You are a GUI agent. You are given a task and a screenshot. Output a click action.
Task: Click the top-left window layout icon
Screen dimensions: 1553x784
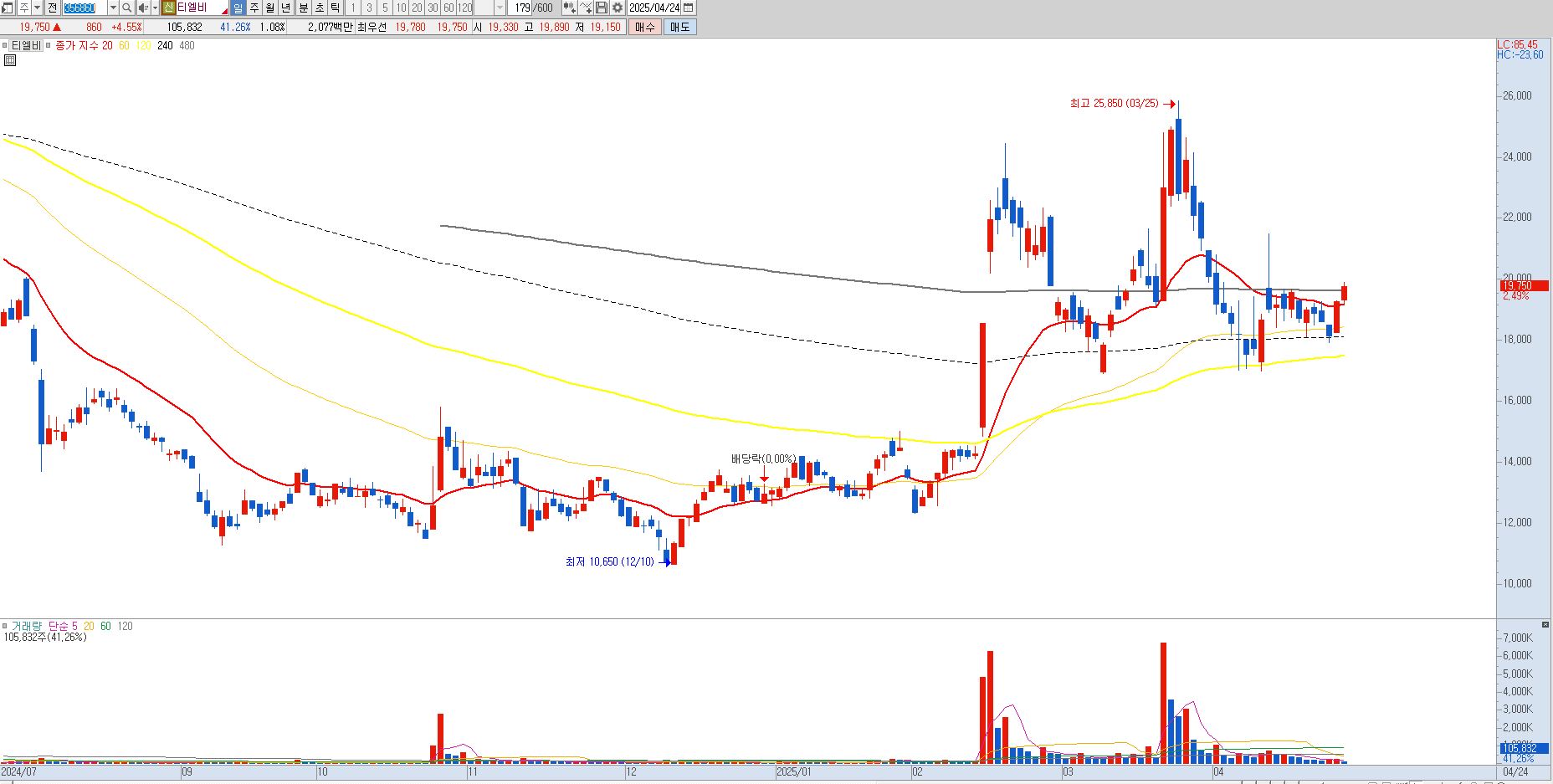pyautogui.click(x=8, y=8)
